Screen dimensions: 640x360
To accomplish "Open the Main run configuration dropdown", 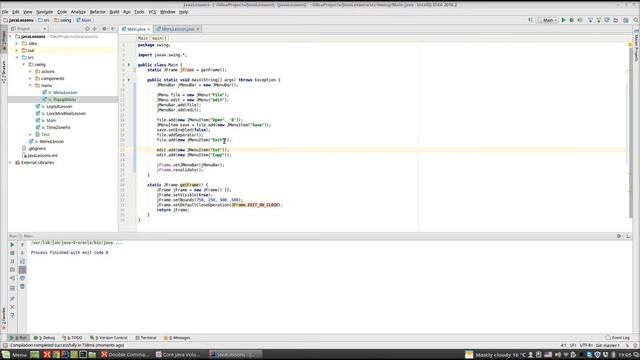I will (x=547, y=20).
